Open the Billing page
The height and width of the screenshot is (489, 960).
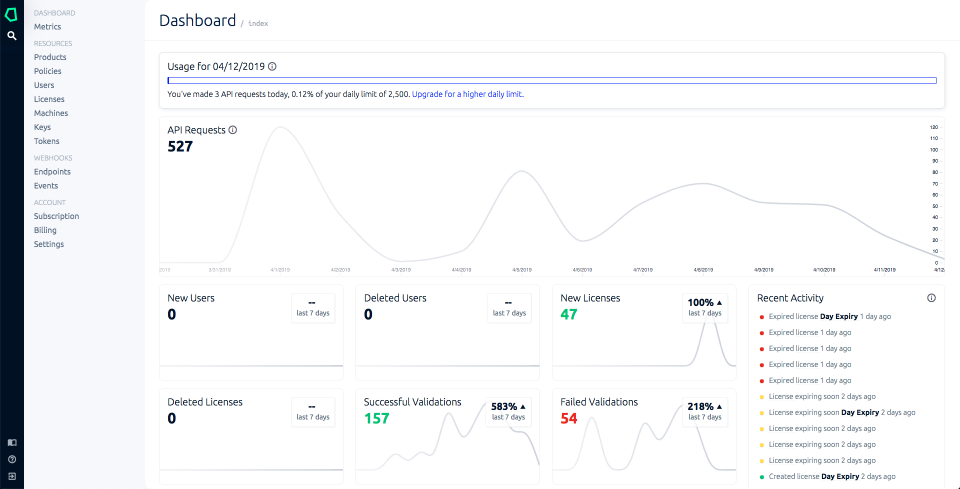45,230
